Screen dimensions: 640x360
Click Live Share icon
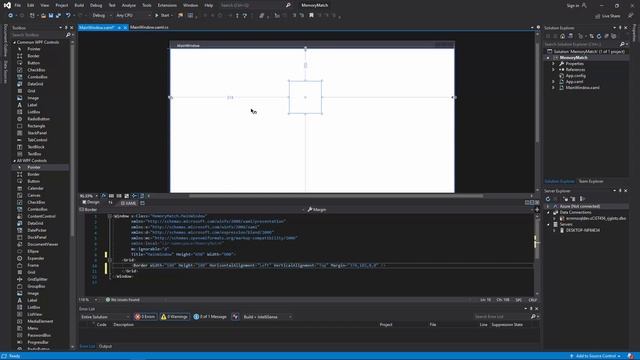[x=598, y=16]
